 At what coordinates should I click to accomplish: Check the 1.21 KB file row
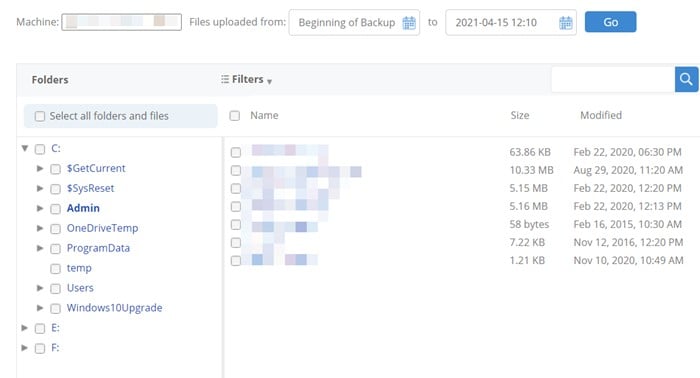236,261
